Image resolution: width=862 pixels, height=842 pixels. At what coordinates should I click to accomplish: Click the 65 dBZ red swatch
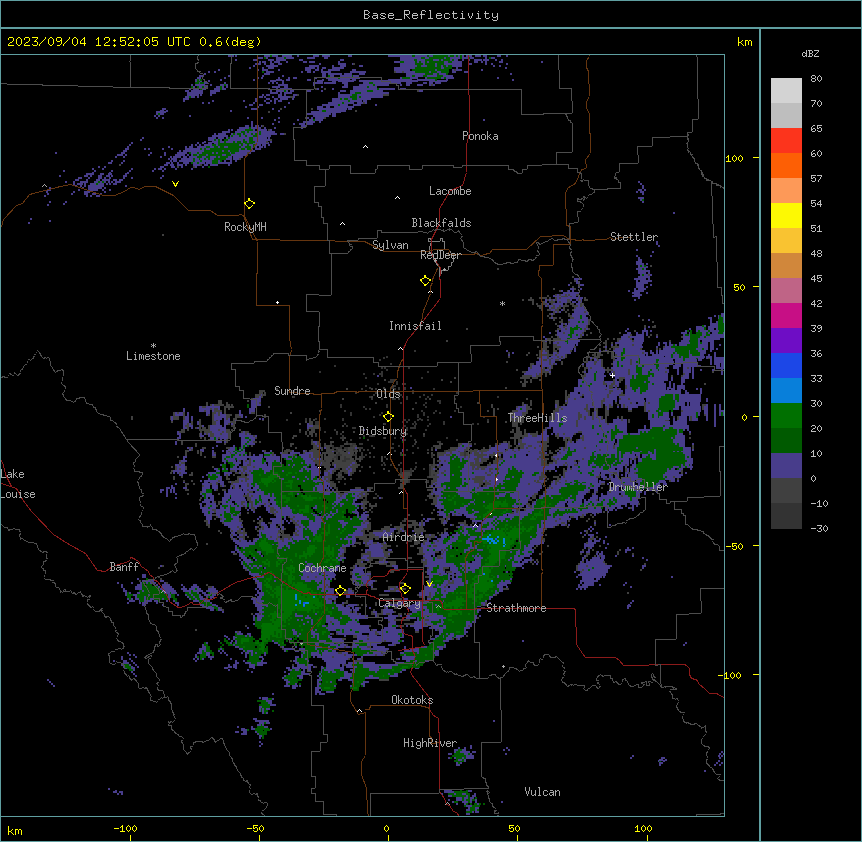[786, 141]
